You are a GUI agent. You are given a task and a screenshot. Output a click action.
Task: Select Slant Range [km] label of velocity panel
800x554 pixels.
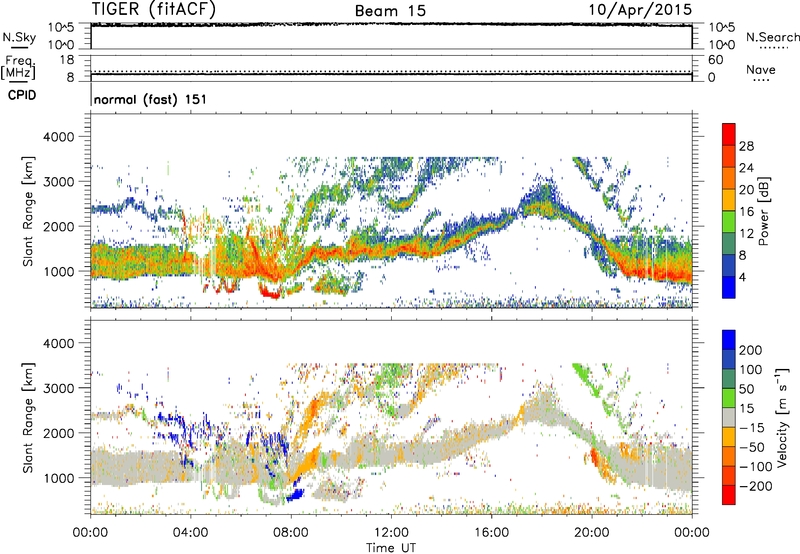point(28,417)
